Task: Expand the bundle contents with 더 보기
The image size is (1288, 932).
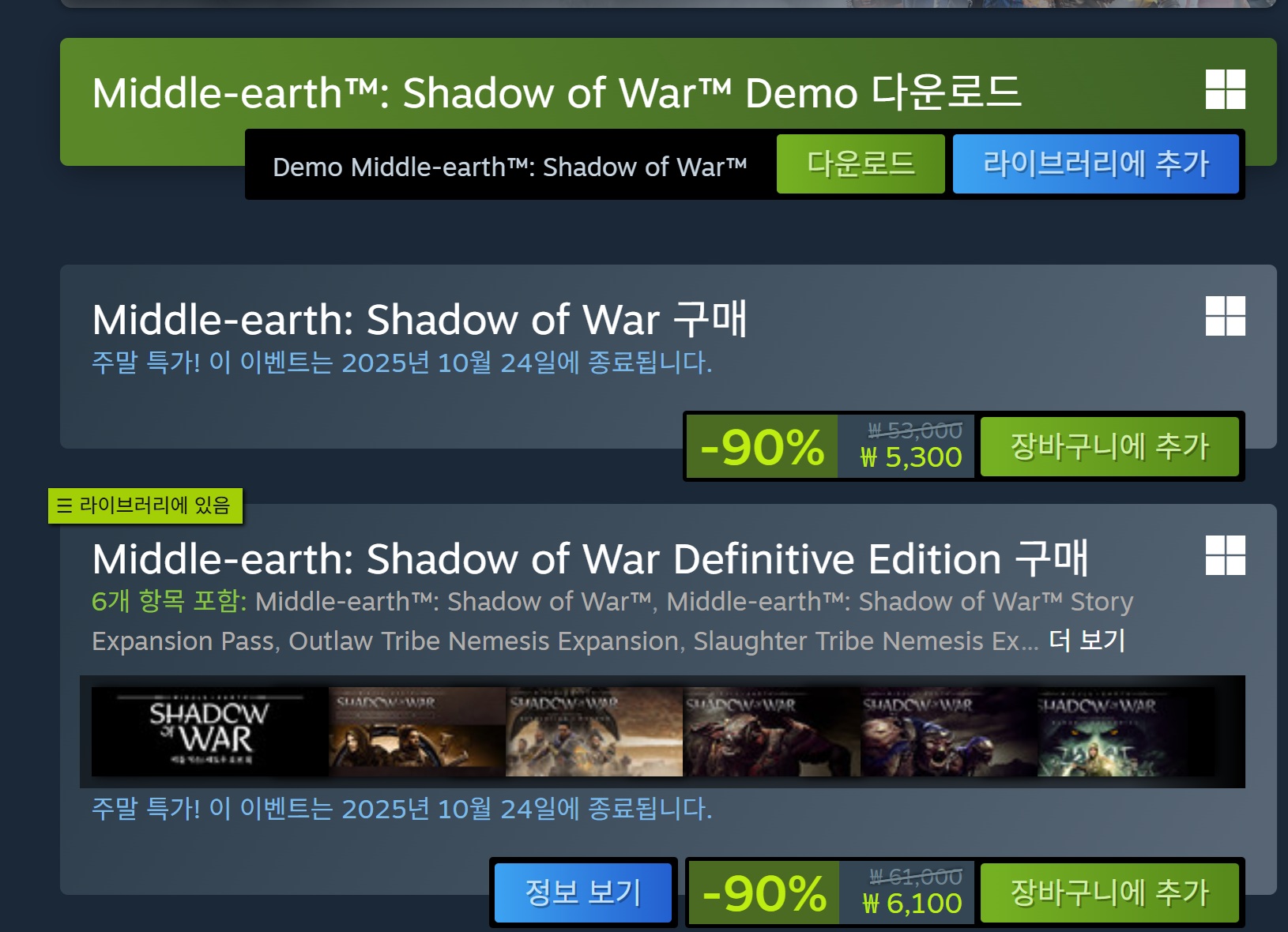Action: tap(1087, 641)
